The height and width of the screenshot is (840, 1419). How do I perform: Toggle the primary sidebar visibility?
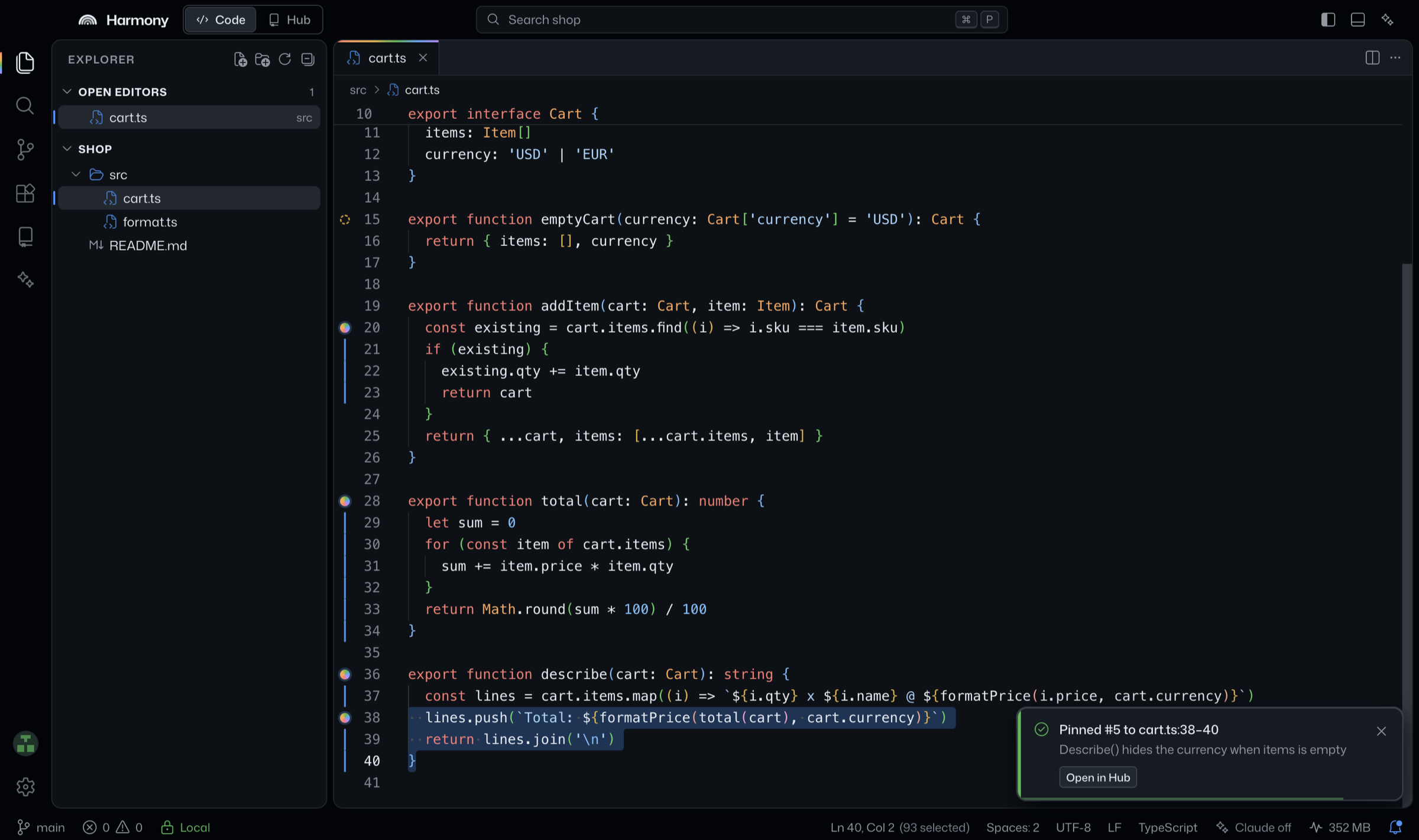coord(1328,20)
